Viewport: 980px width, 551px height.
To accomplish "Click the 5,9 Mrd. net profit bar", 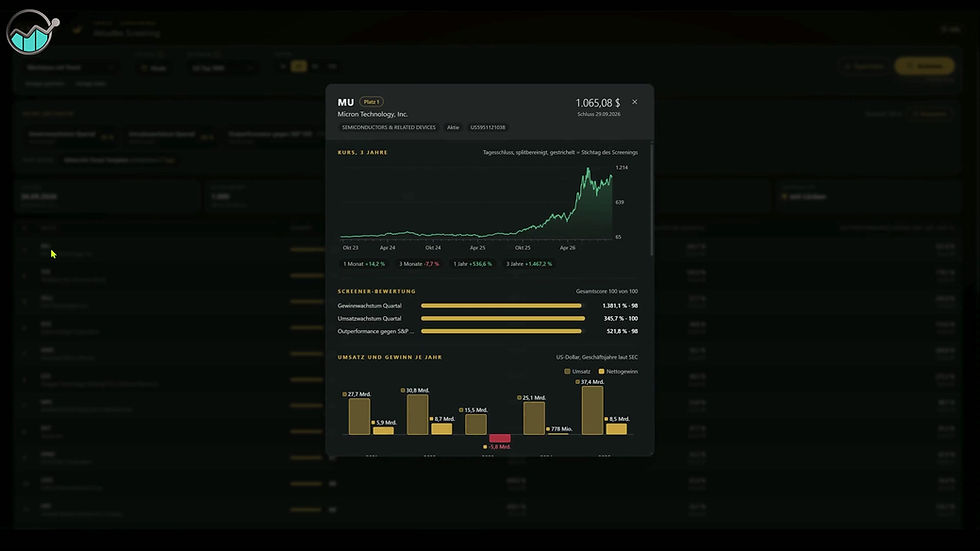I will pos(383,430).
